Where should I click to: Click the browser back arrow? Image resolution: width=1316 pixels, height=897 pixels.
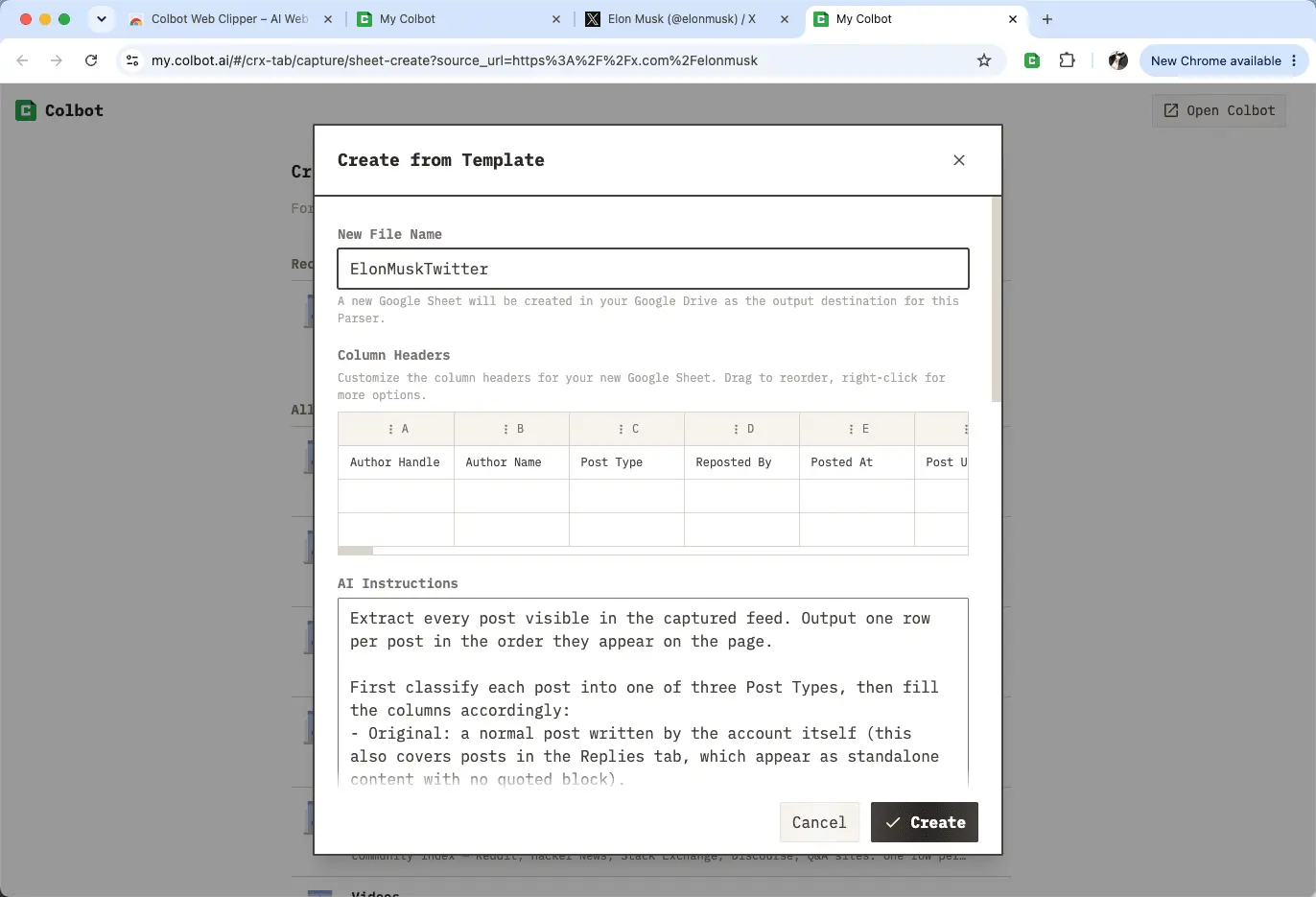[22, 60]
